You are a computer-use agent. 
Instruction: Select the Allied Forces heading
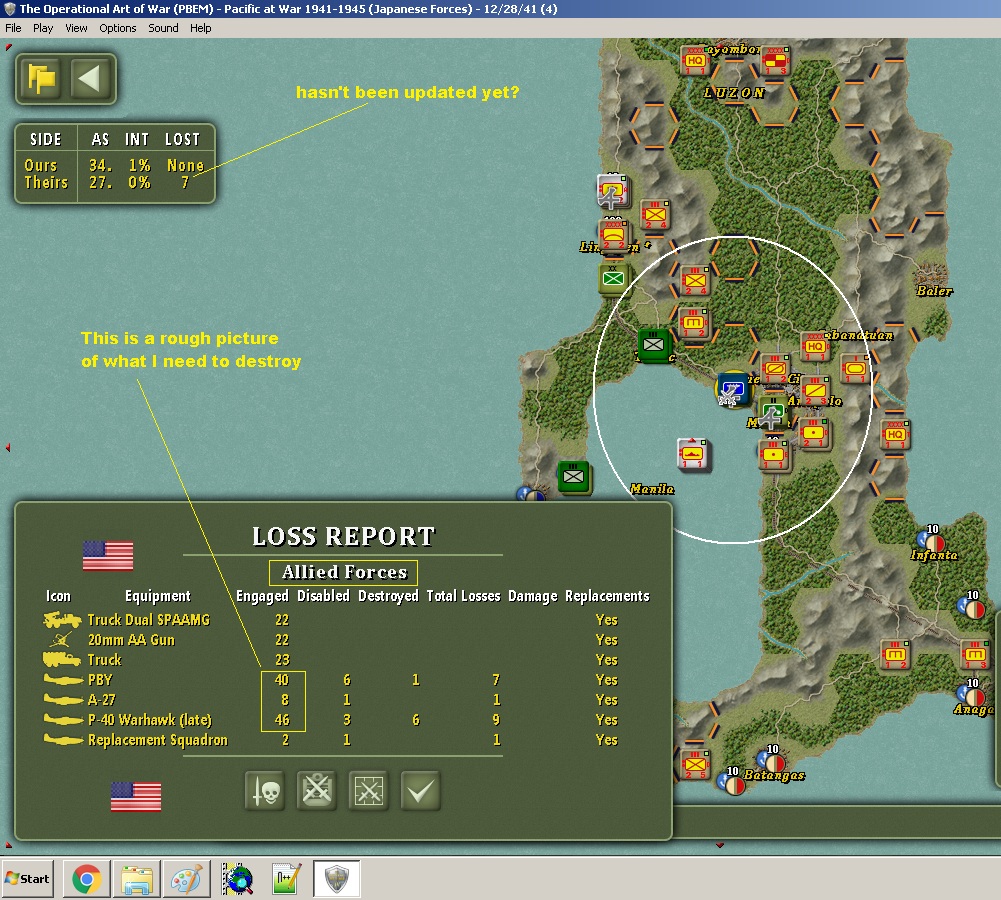pyautogui.click(x=343, y=573)
